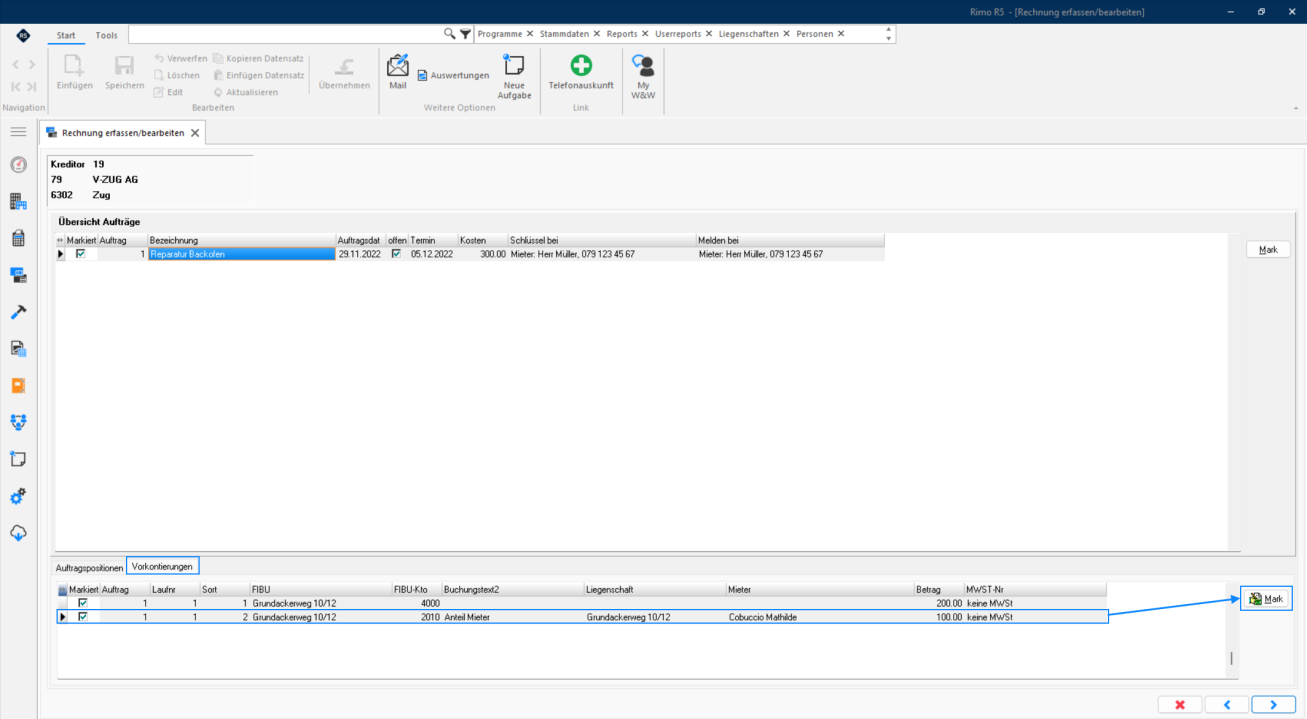Click the filter funnel icon

coord(465,34)
